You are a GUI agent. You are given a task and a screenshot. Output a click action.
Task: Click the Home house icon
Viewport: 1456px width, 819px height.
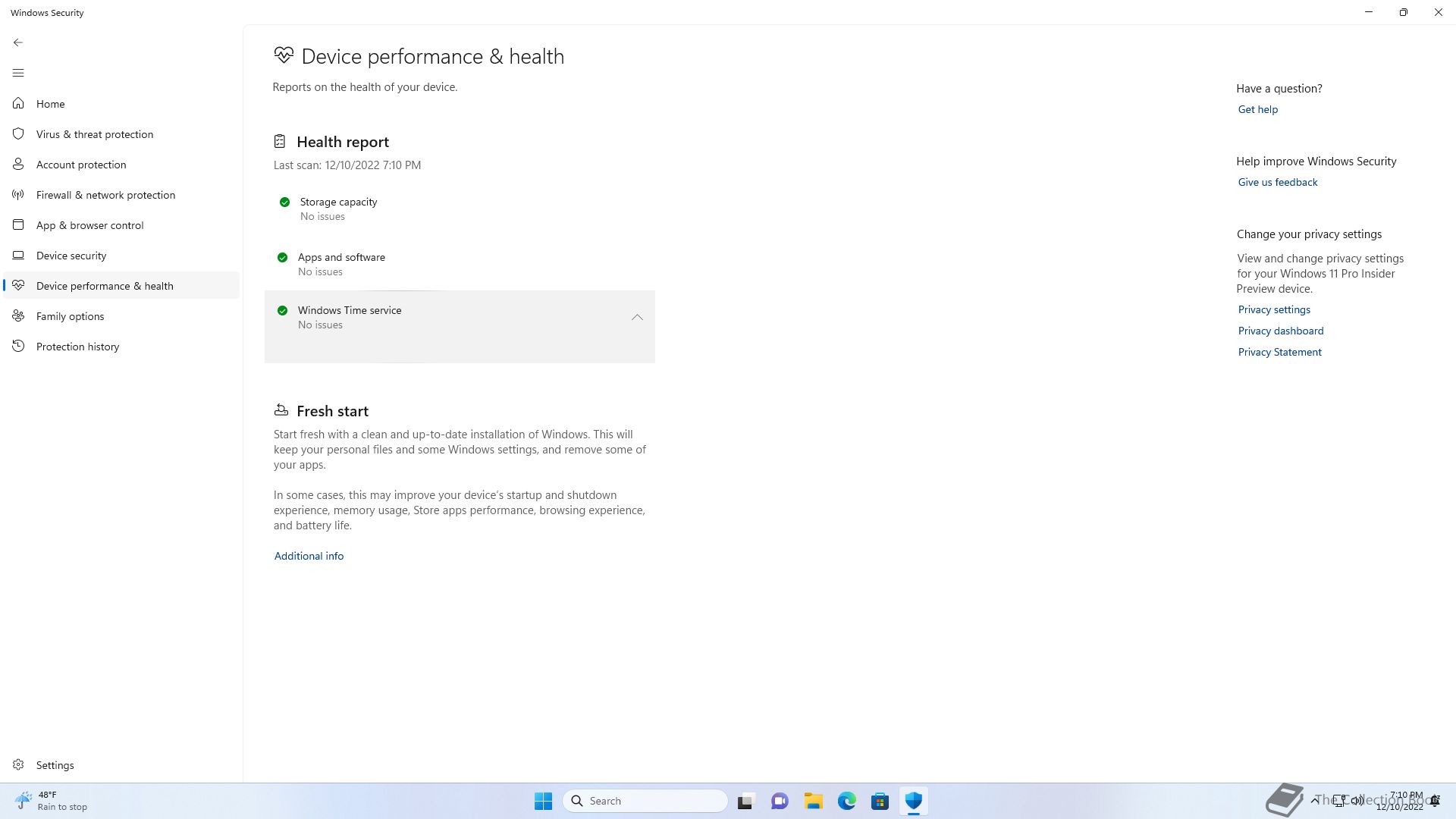(x=18, y=103)
